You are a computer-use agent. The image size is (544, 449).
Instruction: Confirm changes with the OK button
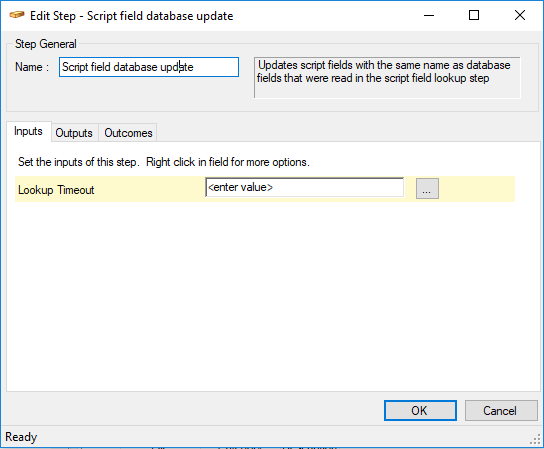[420, 410]
